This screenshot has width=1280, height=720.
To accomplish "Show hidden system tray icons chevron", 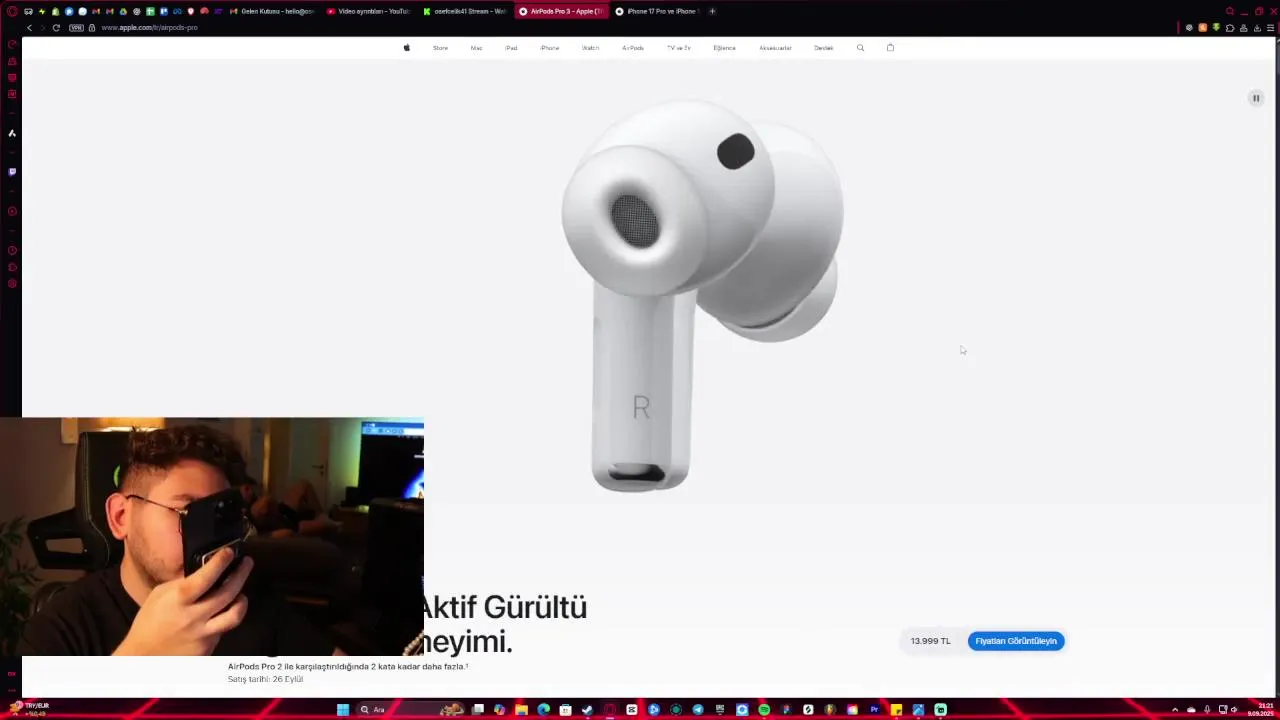I will tap(1175, 709).
